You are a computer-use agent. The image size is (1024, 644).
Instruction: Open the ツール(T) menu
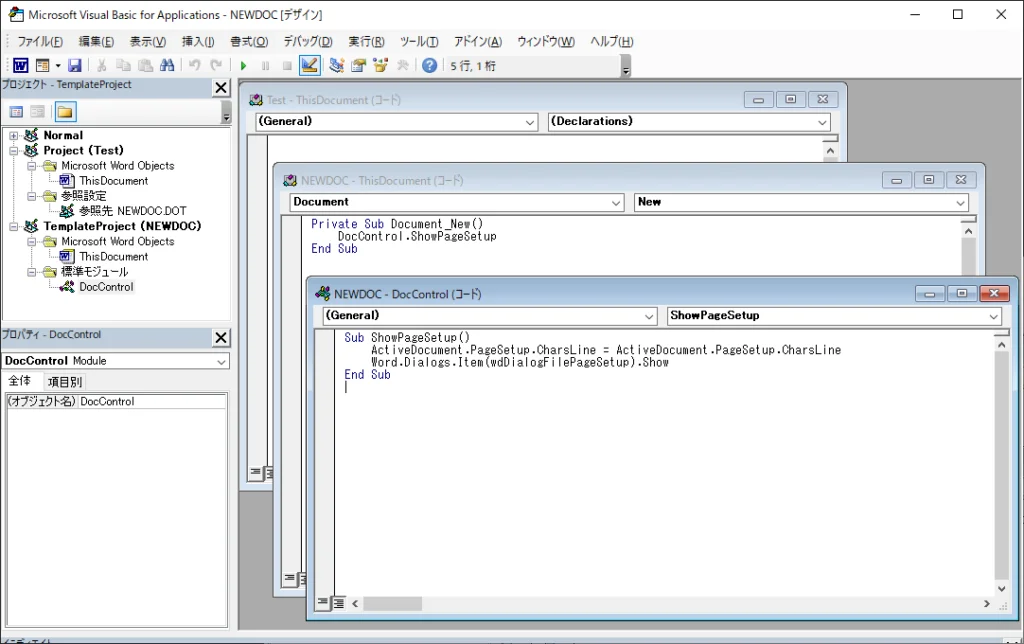pos(419,42)
